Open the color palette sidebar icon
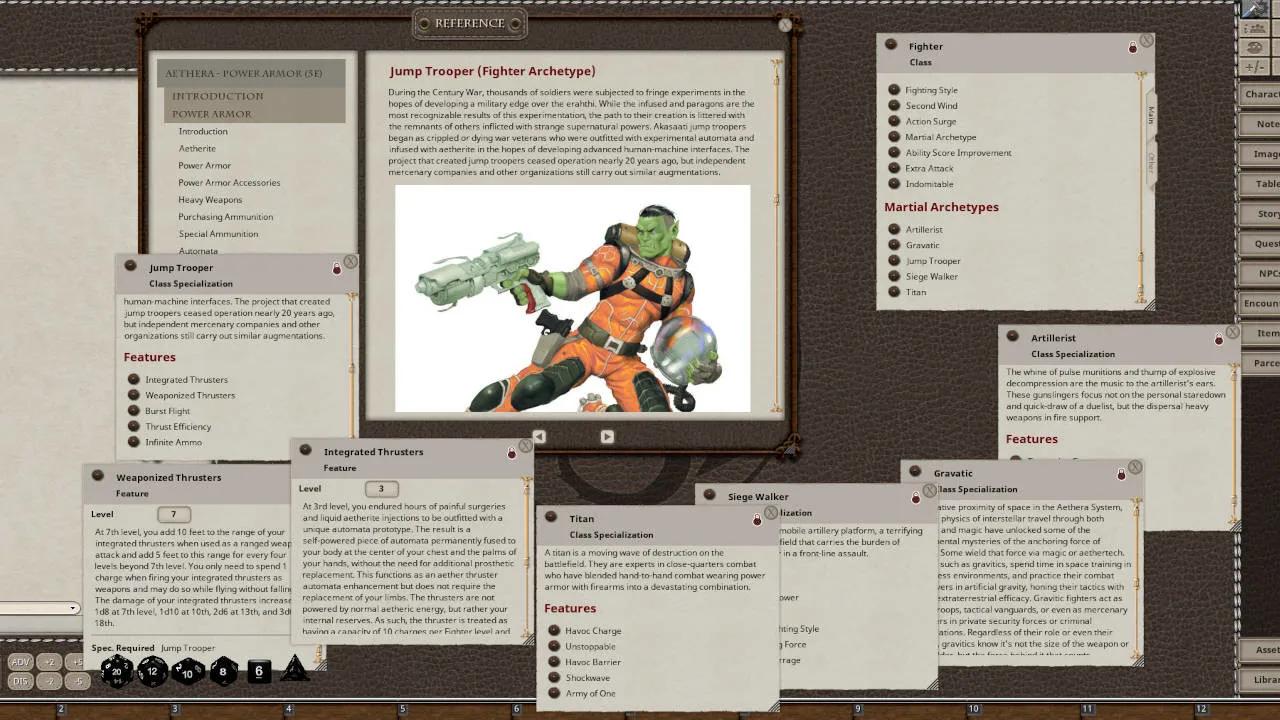 [1254, 47]
